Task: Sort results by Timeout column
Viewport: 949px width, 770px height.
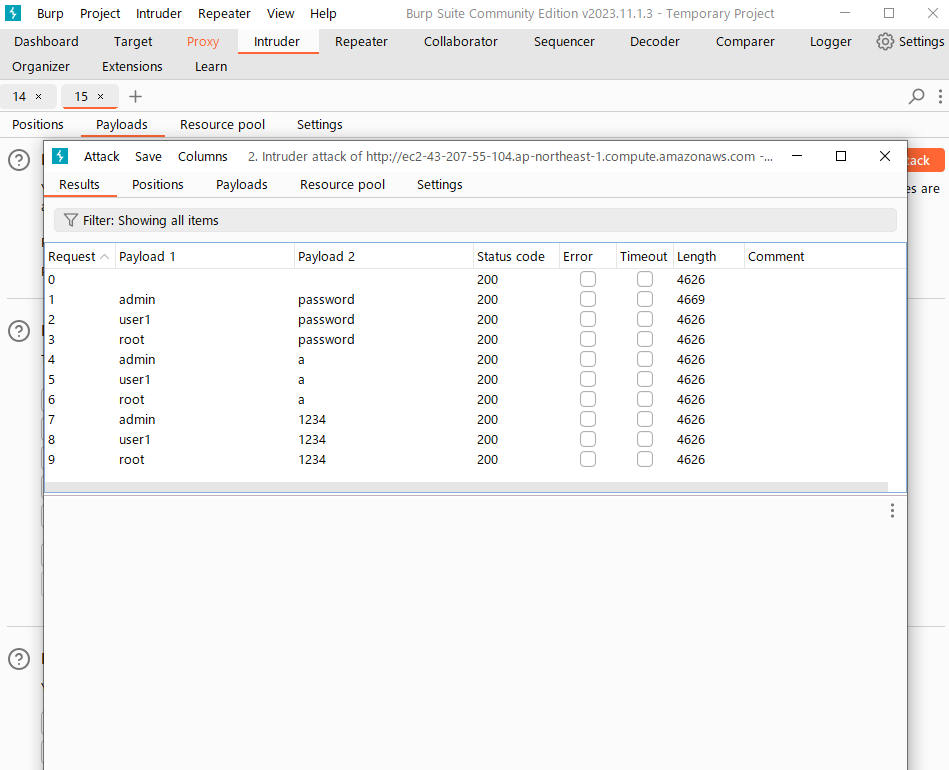Action: click(645, 257)
